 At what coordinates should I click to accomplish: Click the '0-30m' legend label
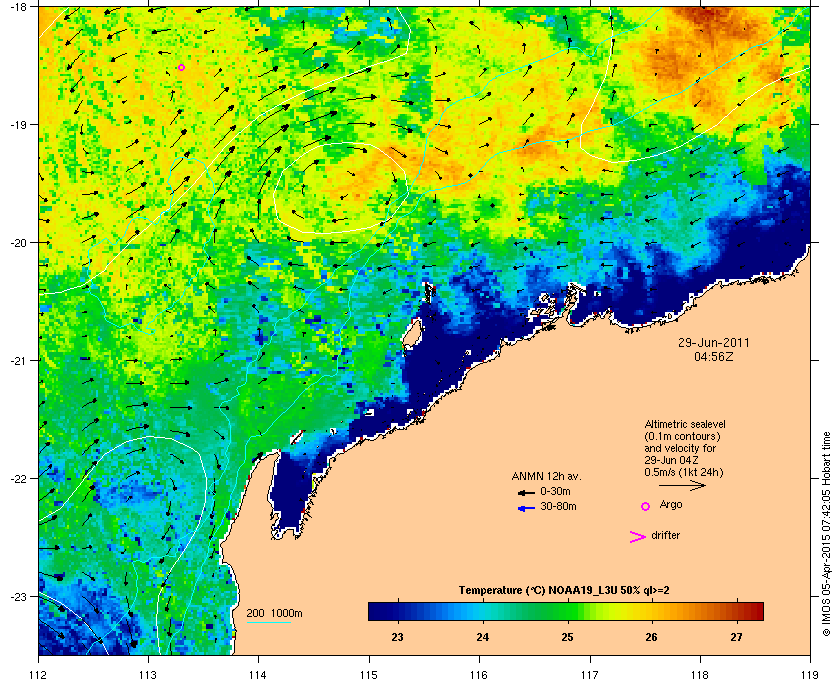coord(555,491)
